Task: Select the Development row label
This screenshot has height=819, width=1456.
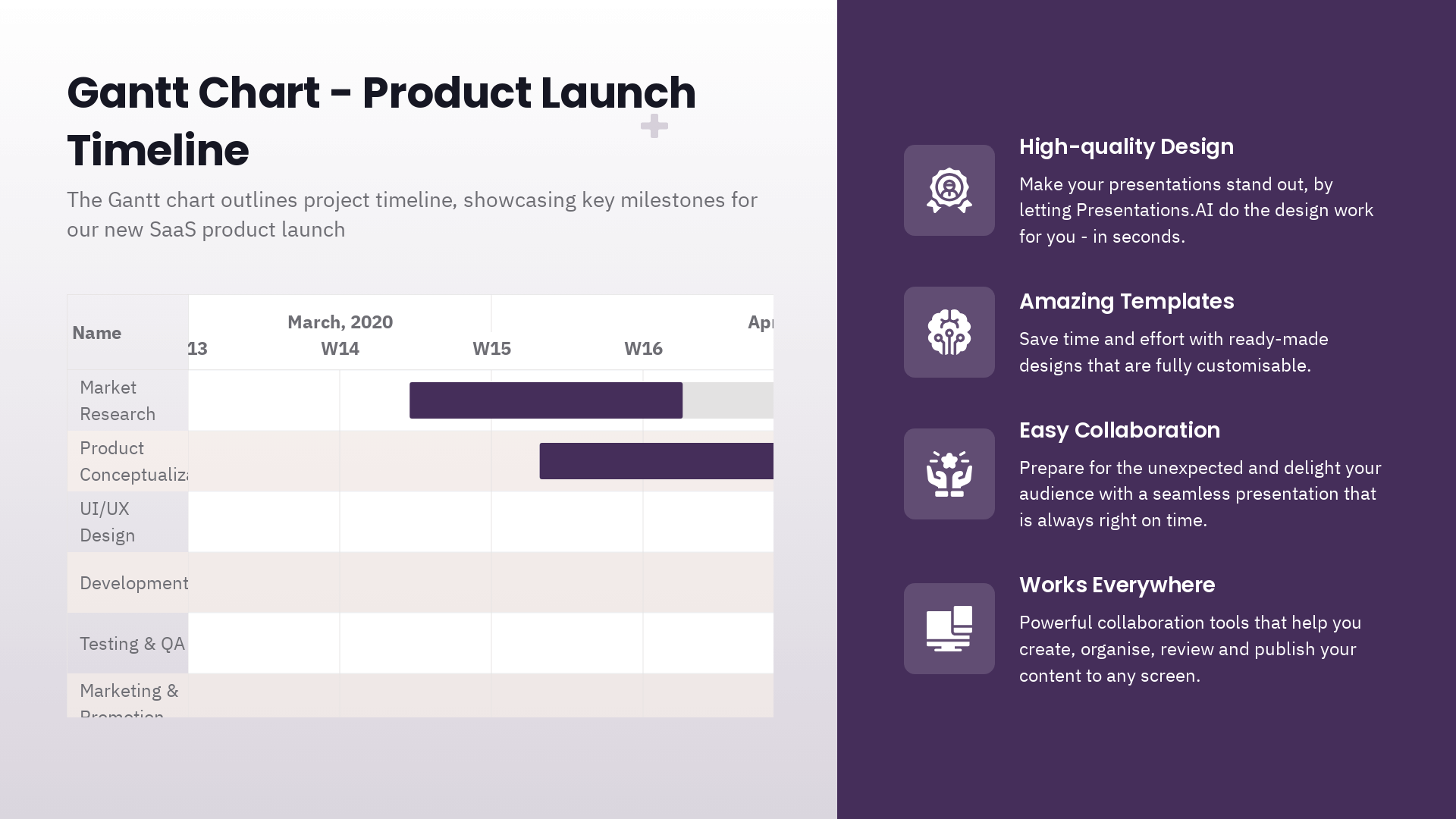Action: [x=133, y=583]
